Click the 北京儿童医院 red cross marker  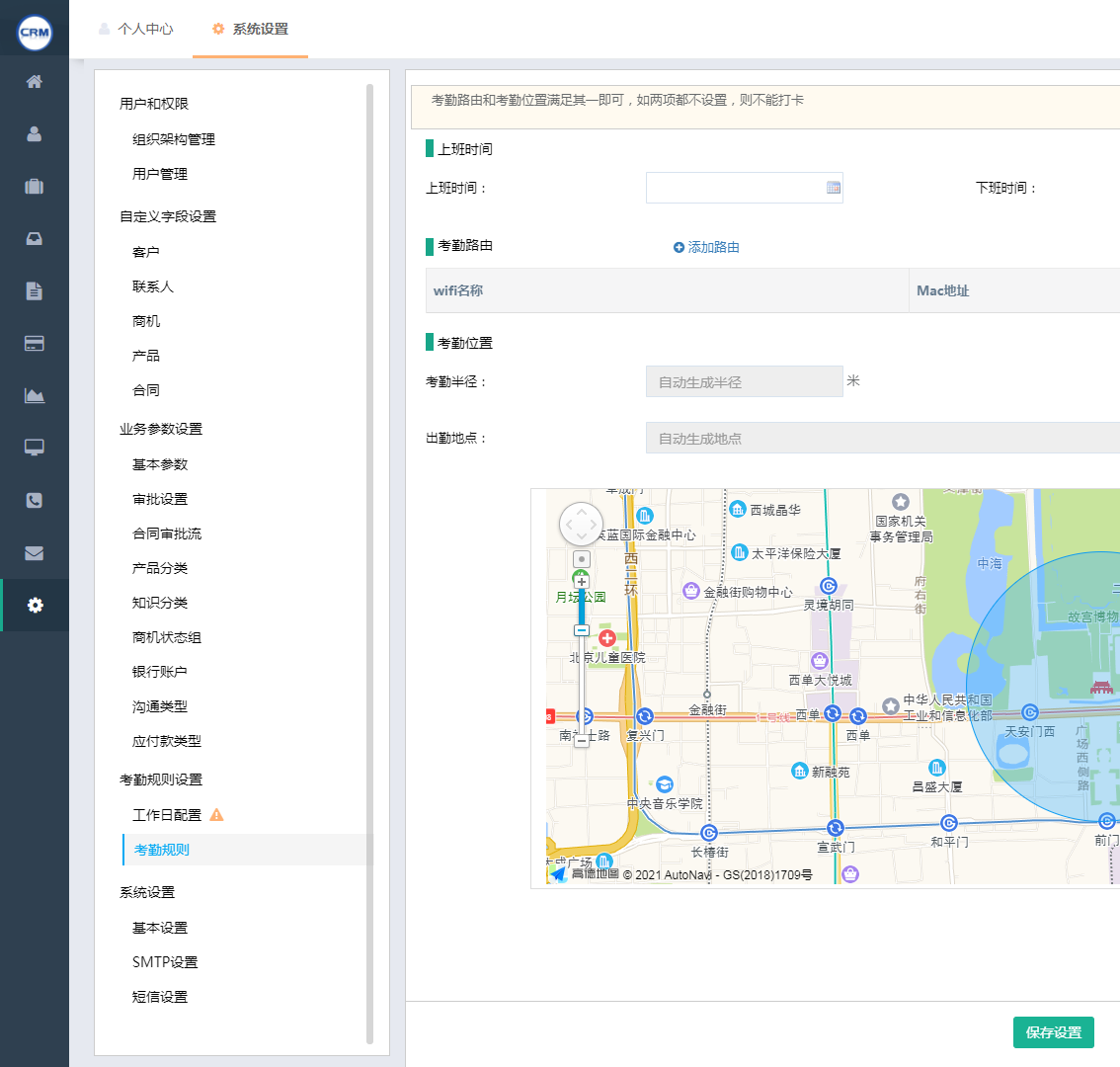pyautogui.click(x=607, y=637)
